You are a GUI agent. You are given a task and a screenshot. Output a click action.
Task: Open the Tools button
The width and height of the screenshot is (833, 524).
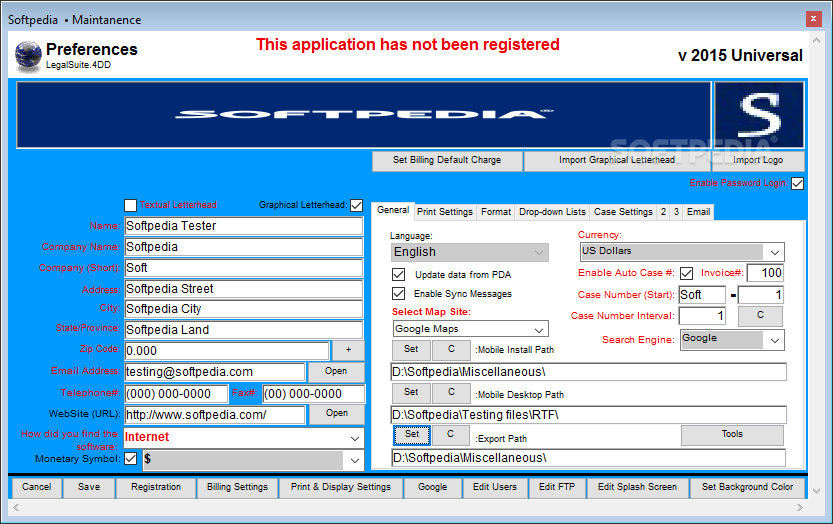pyautogui.click(x=732, y=435)
